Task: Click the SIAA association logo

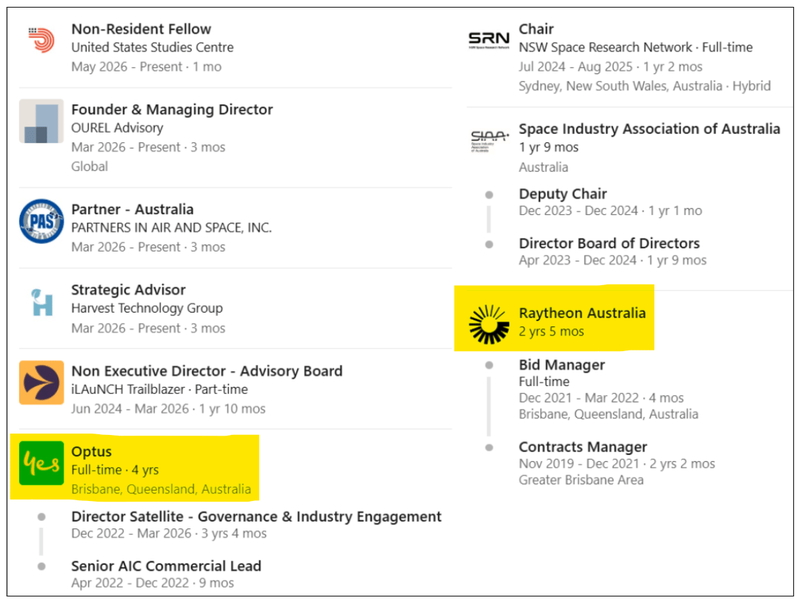Action: pyautogui.click(x=489, y=141)
